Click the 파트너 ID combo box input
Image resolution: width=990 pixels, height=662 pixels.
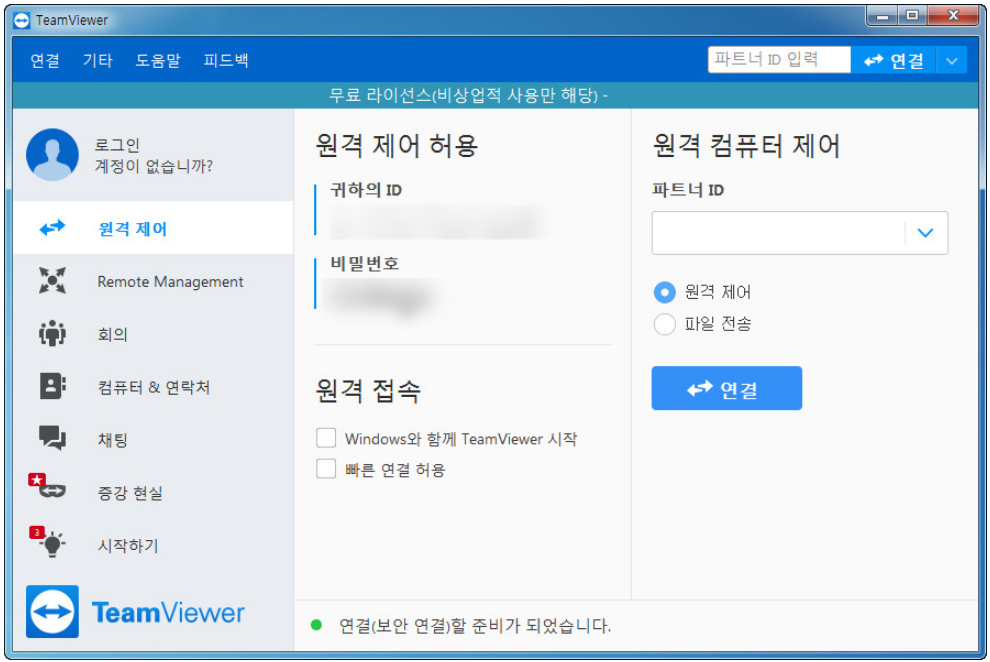(x=778, y=233)
